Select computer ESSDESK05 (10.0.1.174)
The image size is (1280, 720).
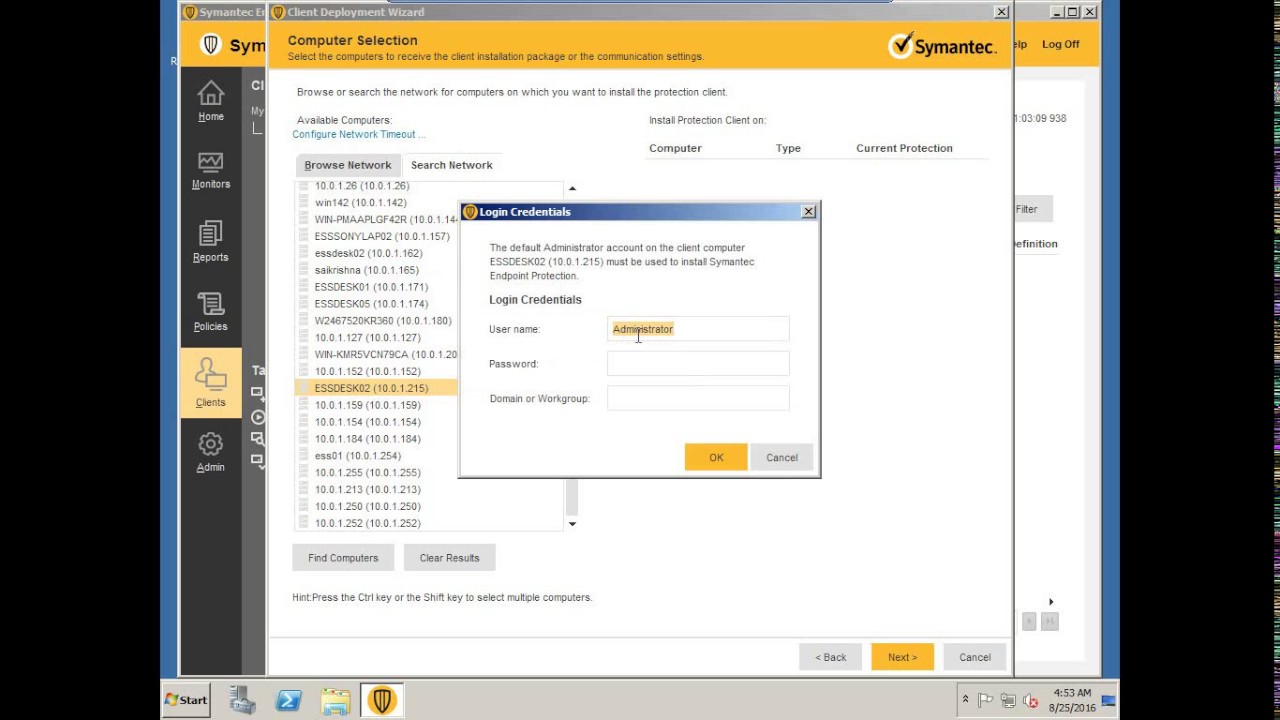click(x=371, y=304)
